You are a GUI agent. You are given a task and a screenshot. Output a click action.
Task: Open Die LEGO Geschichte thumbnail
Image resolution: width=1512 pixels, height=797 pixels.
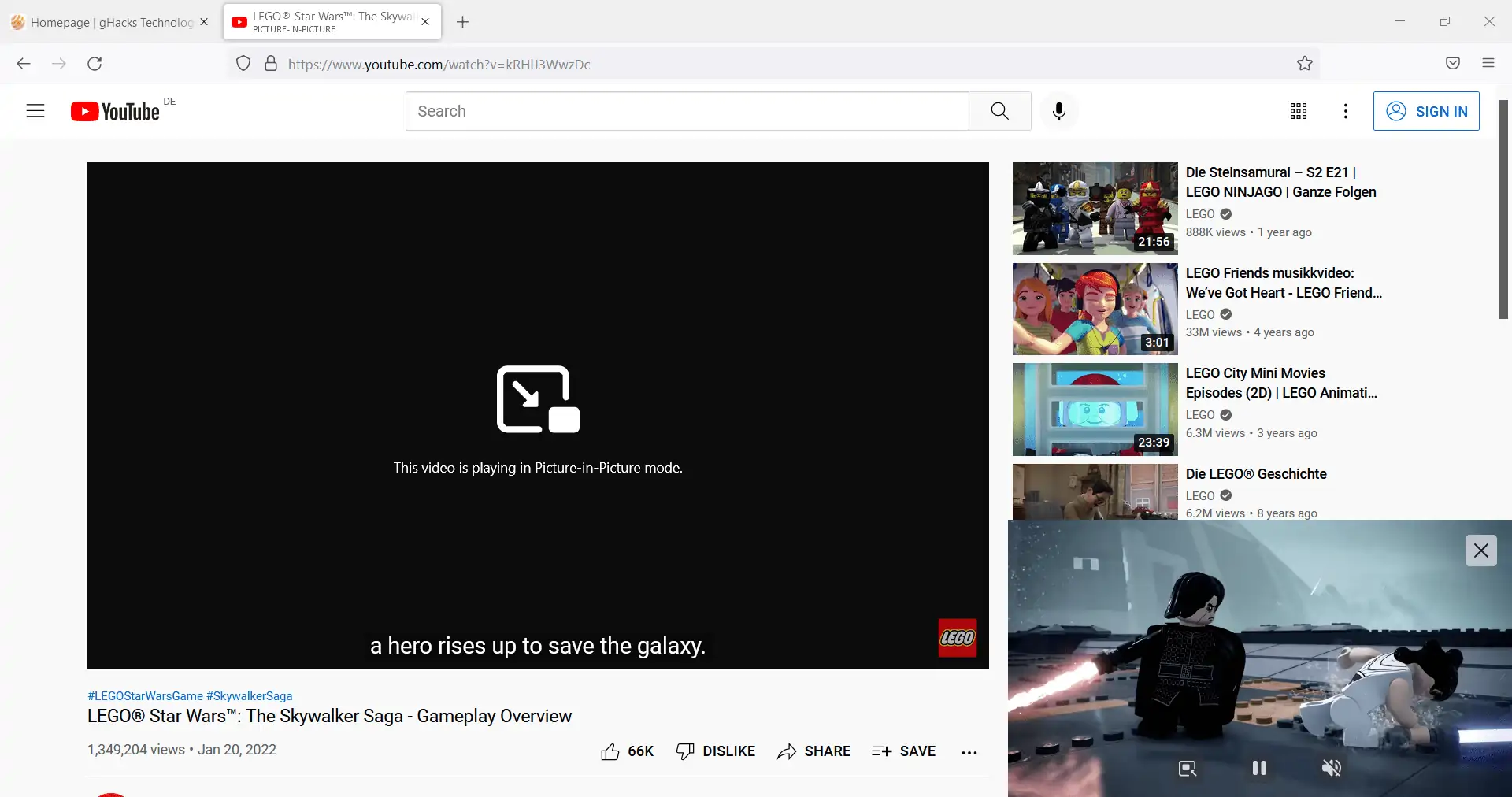[1095, 491]
